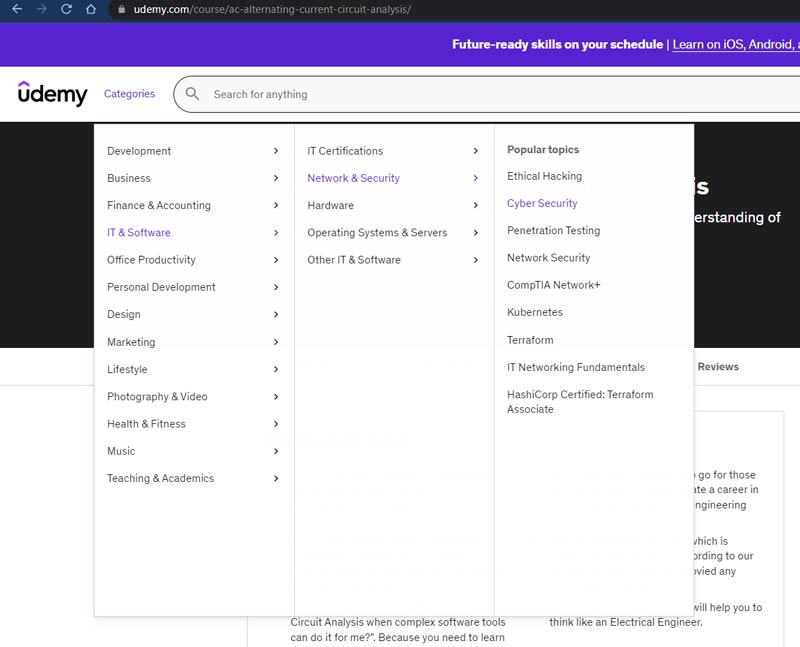Open HashiCorp Certified: Terraform Associate topic
Viewport: 800px width, 647px height.
[580, 402]
